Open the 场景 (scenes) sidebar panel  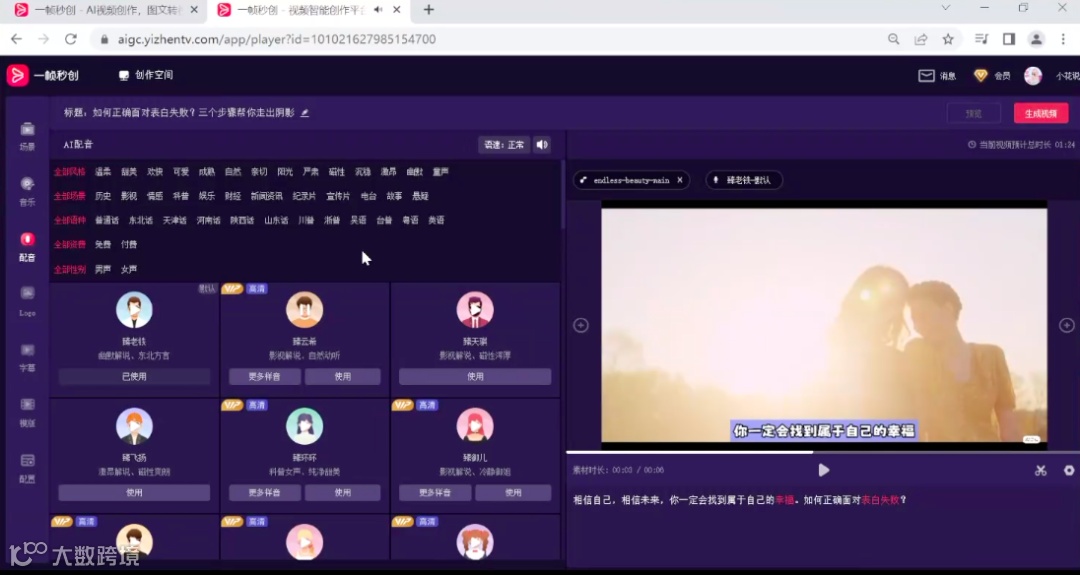pyautogui.click(x=27, y=136)
